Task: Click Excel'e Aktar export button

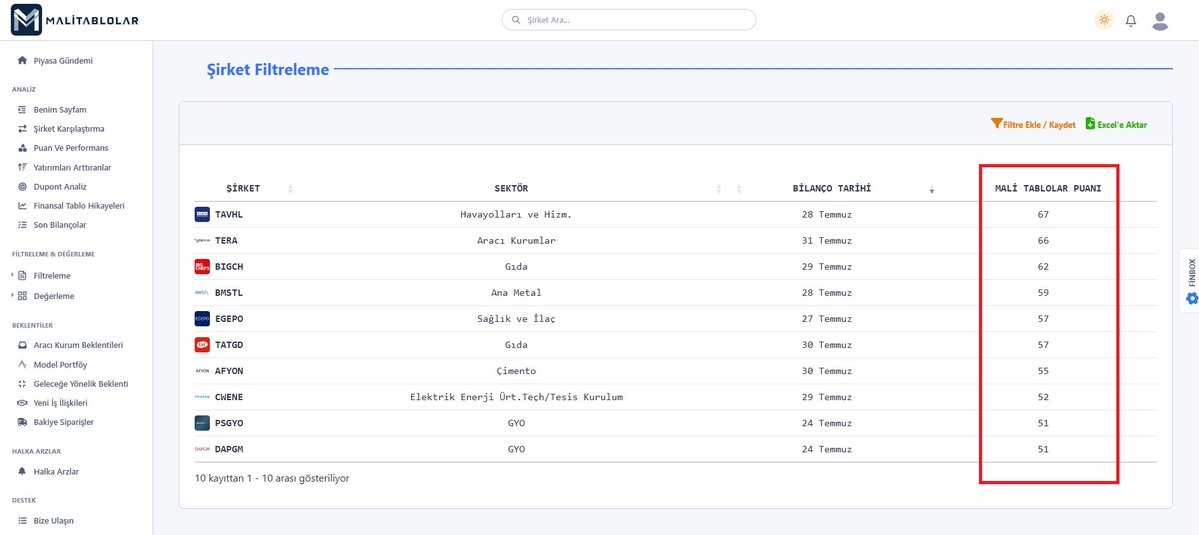Action: coord(1116,124)
